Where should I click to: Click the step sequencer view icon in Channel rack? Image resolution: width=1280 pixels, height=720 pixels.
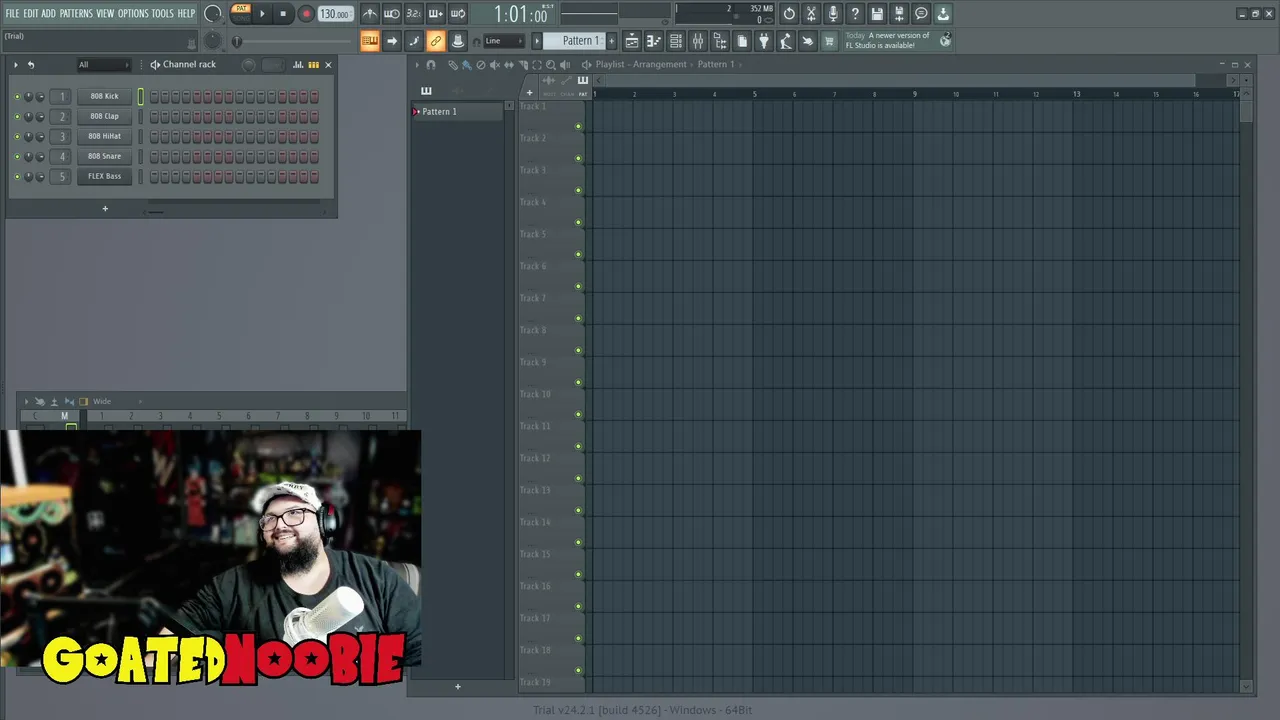[313, 65]
